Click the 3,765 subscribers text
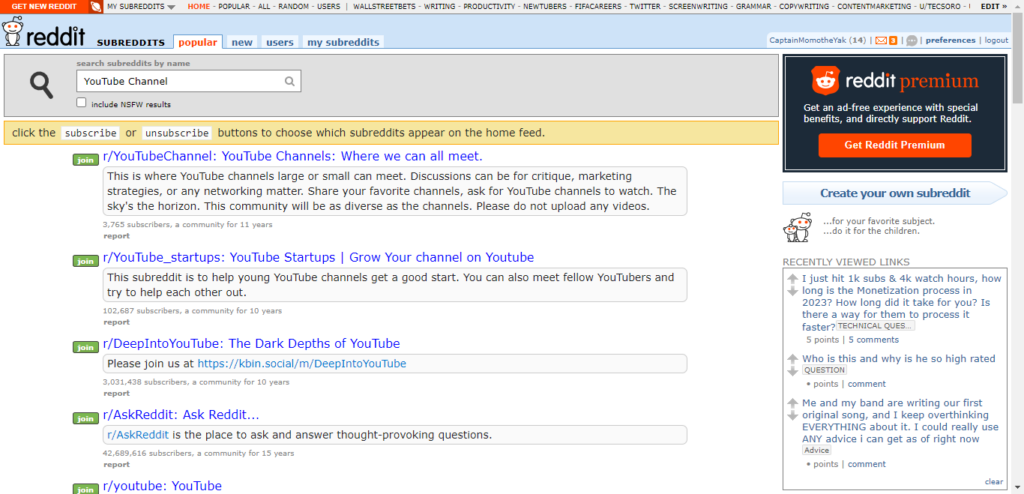1024x494 pixels. [x=137, y=224]
